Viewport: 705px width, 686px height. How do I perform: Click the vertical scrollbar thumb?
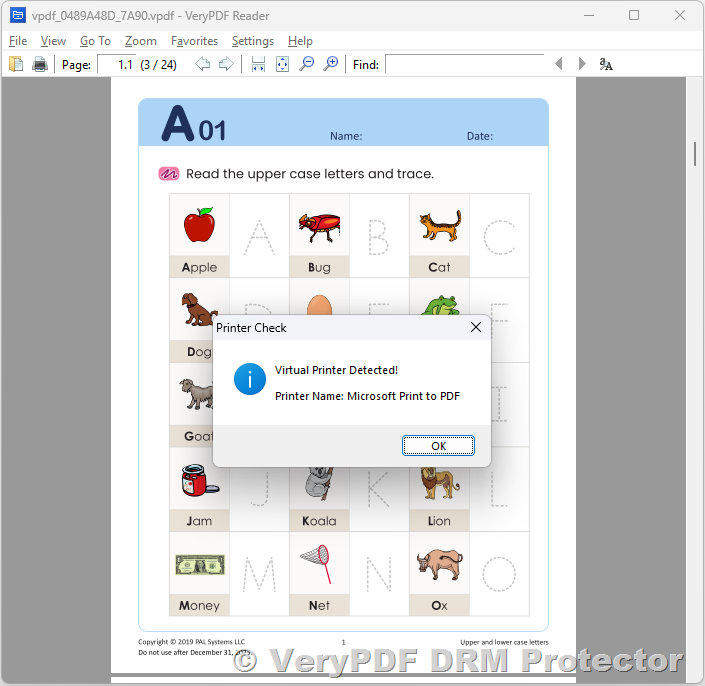(x=695, y=153)
